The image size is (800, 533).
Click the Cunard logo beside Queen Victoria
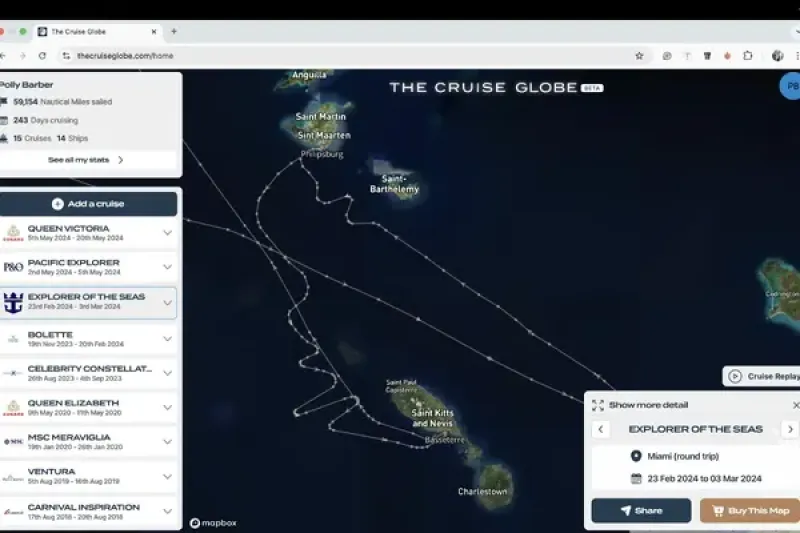pos(13,233)
